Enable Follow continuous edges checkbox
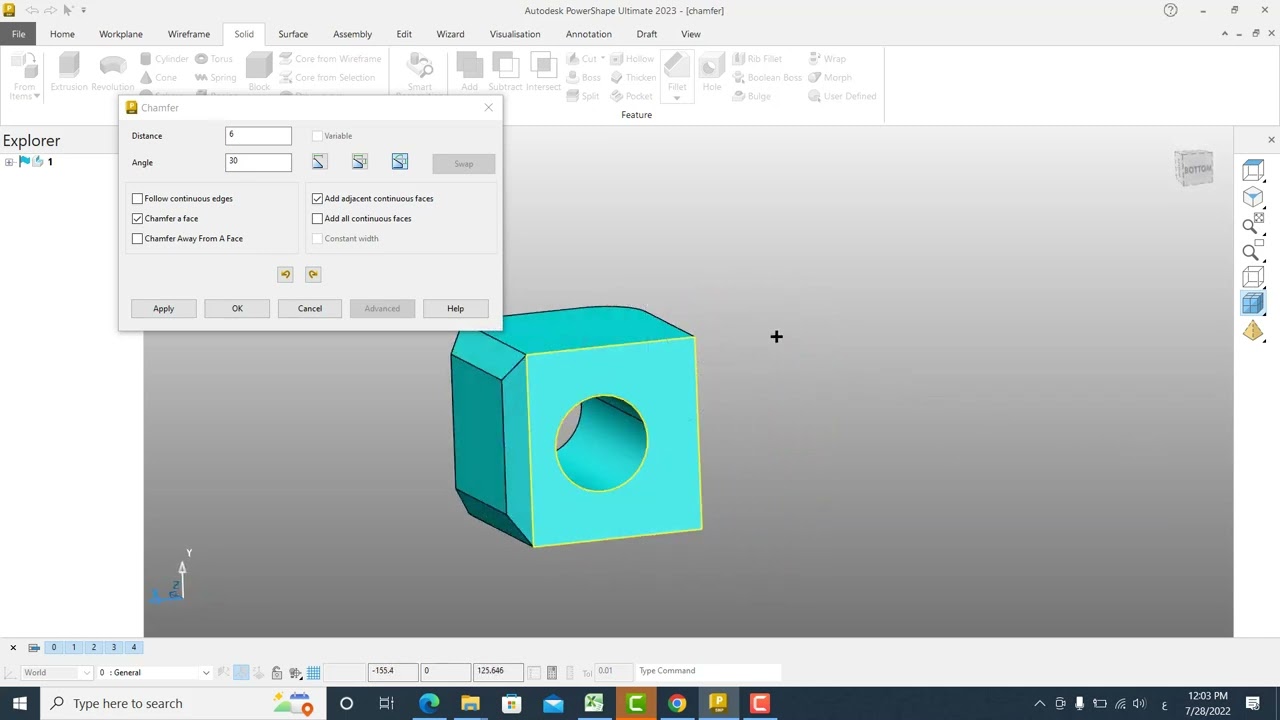This screenshot has width=1280, height=720. click(137, 198)
